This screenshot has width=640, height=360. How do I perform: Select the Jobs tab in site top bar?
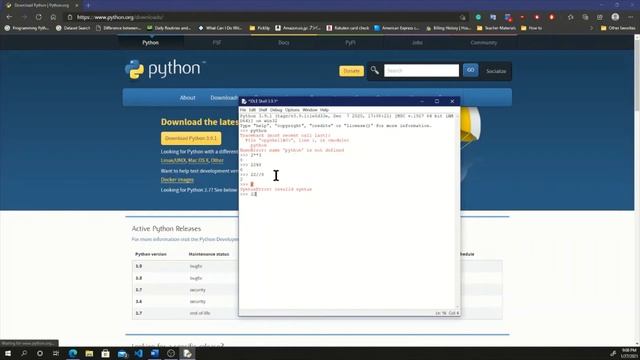coord(417,42)
